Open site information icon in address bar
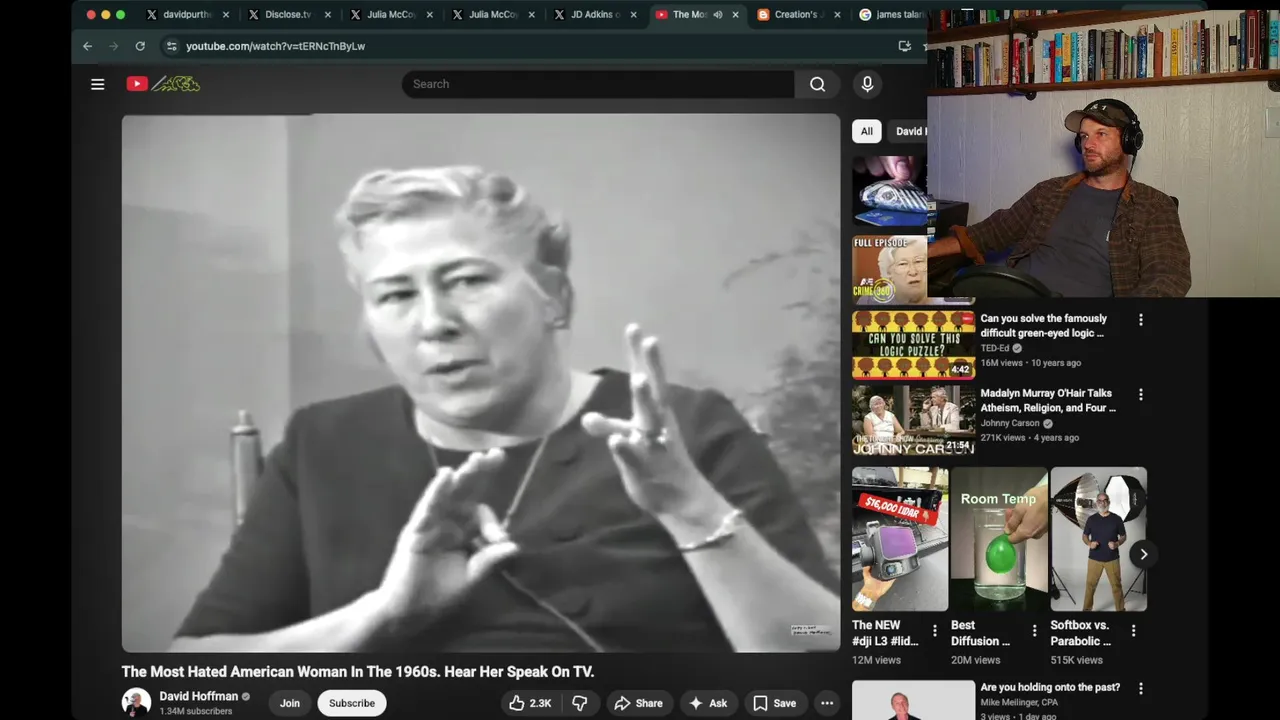Screen dimensions: 1280x720 (x=171, y=46)
